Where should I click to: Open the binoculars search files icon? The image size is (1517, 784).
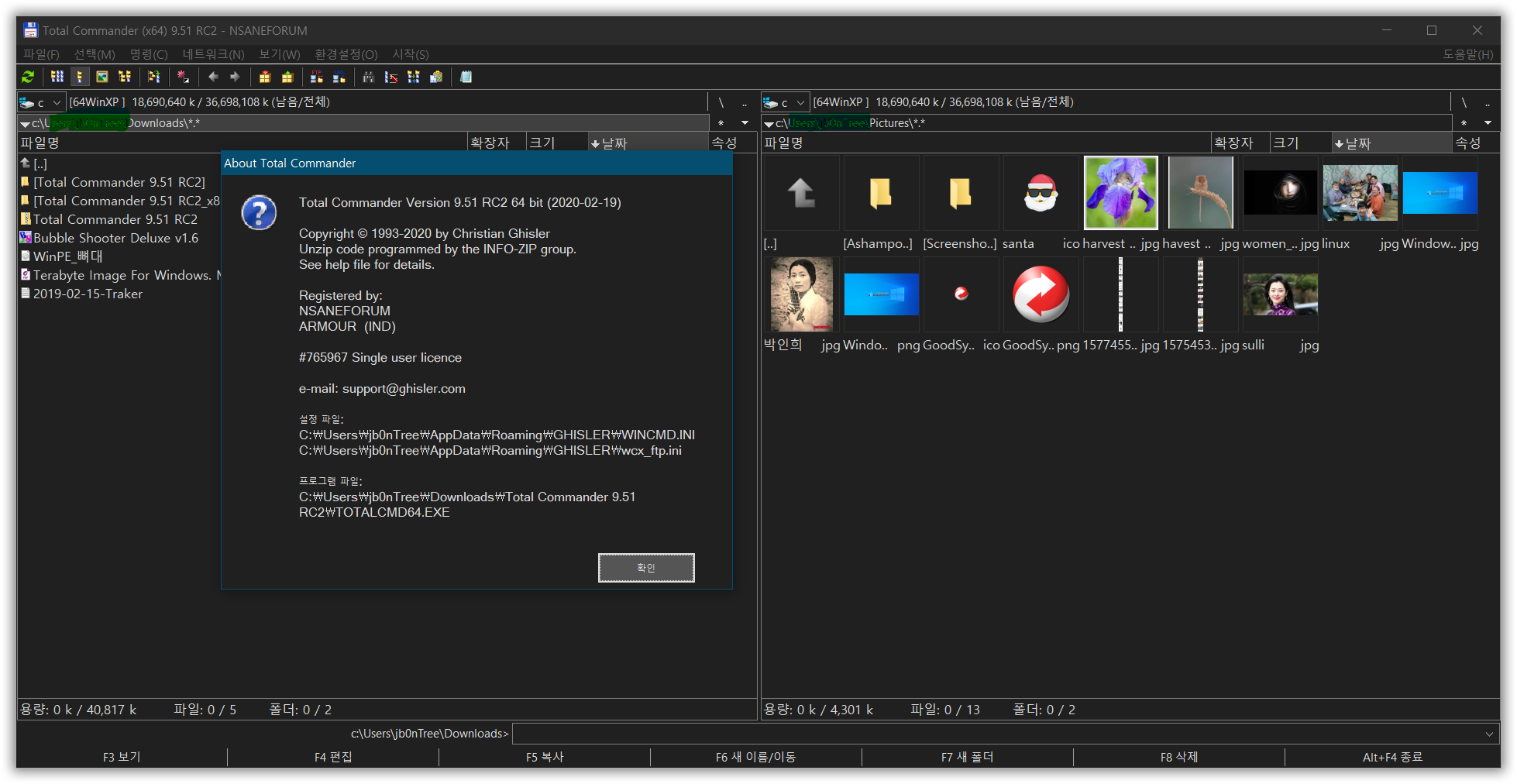[x=368, y=77]
